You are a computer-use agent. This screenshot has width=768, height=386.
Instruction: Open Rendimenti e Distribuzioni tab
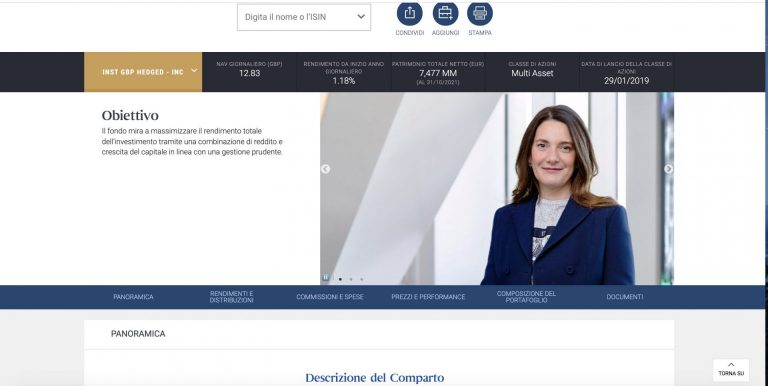[x=232, y=297]
